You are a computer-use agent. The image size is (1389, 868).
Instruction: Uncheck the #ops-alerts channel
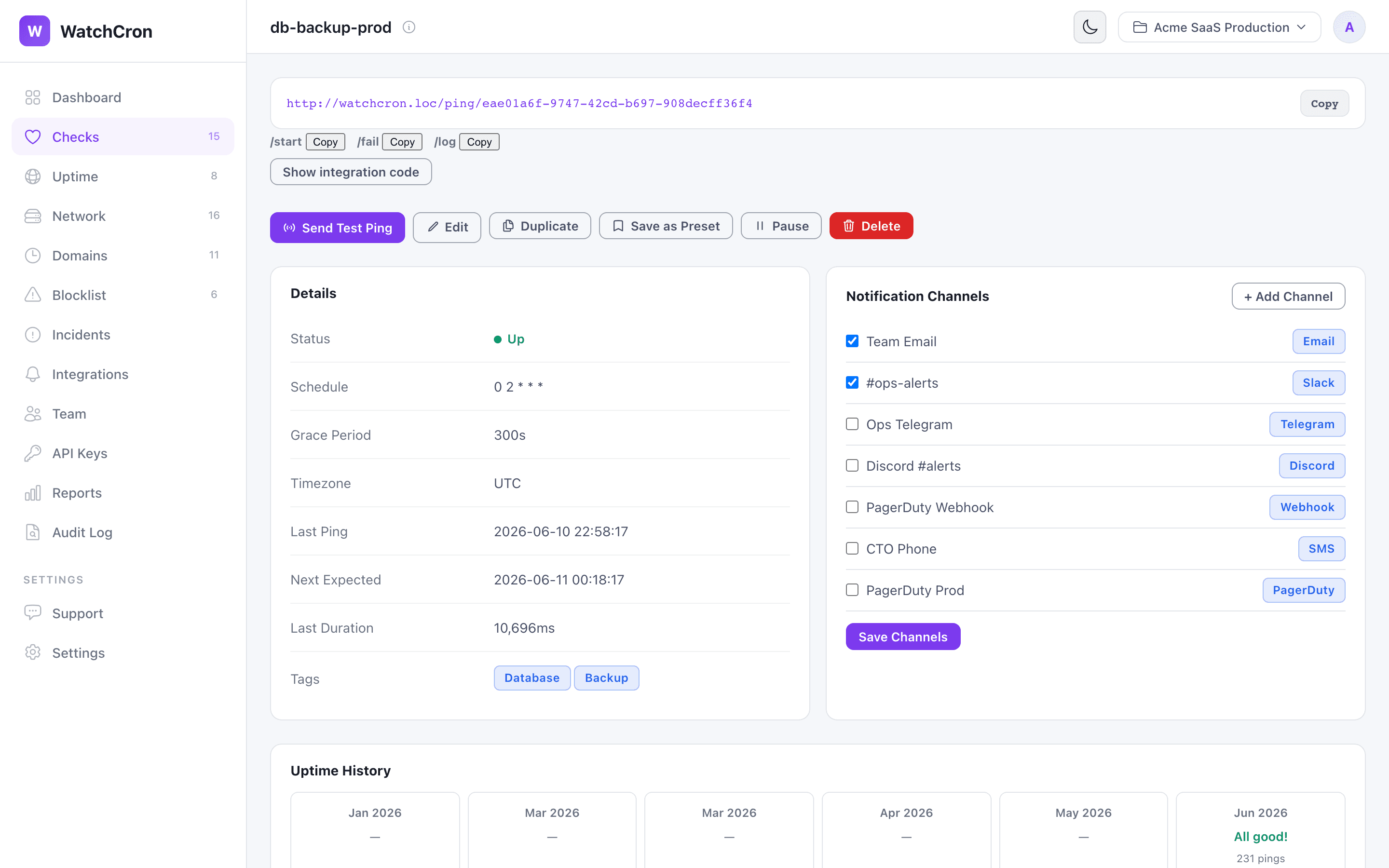coord(852,382)
